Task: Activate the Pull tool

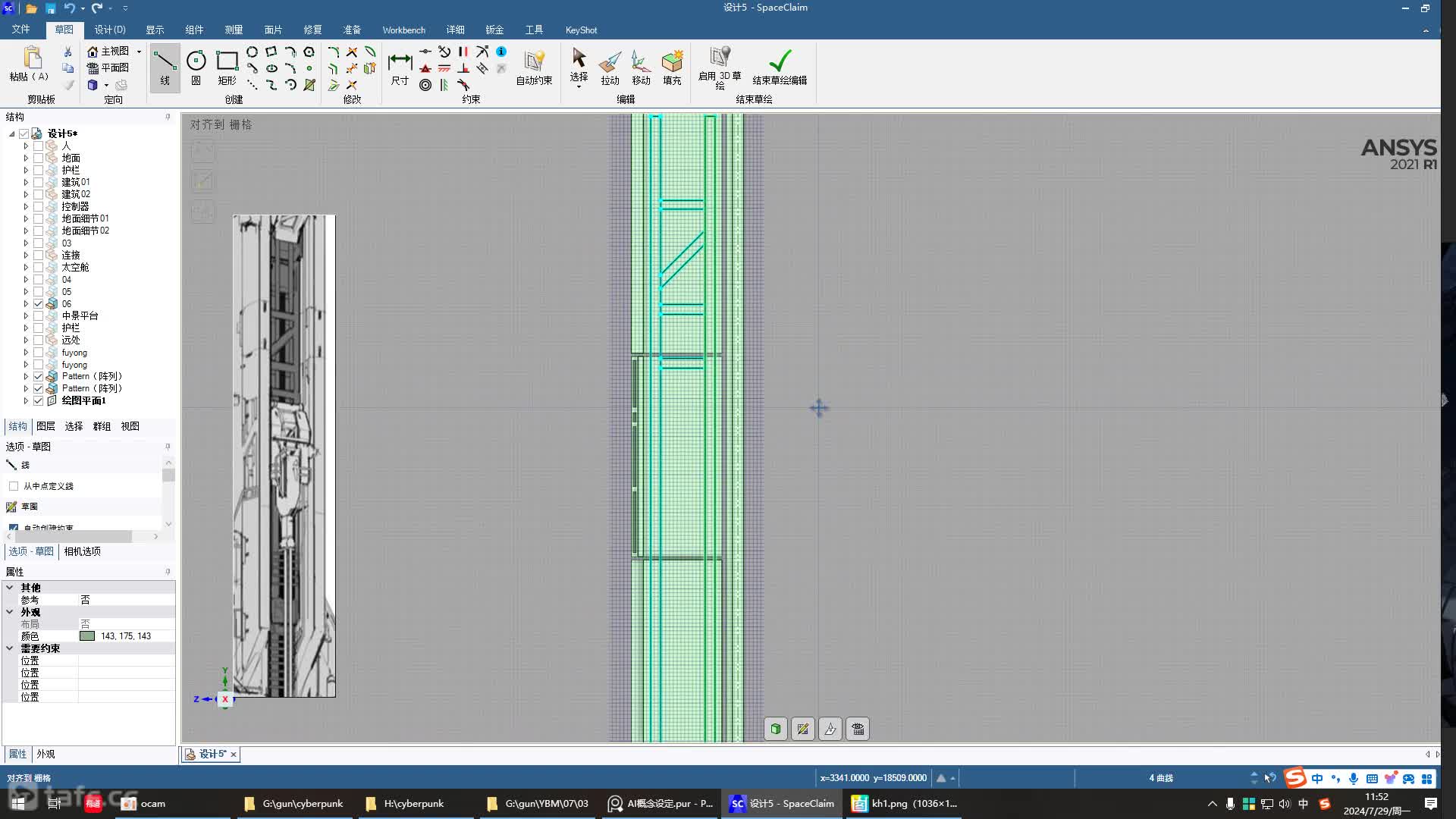Action: (x=610, y=67)
